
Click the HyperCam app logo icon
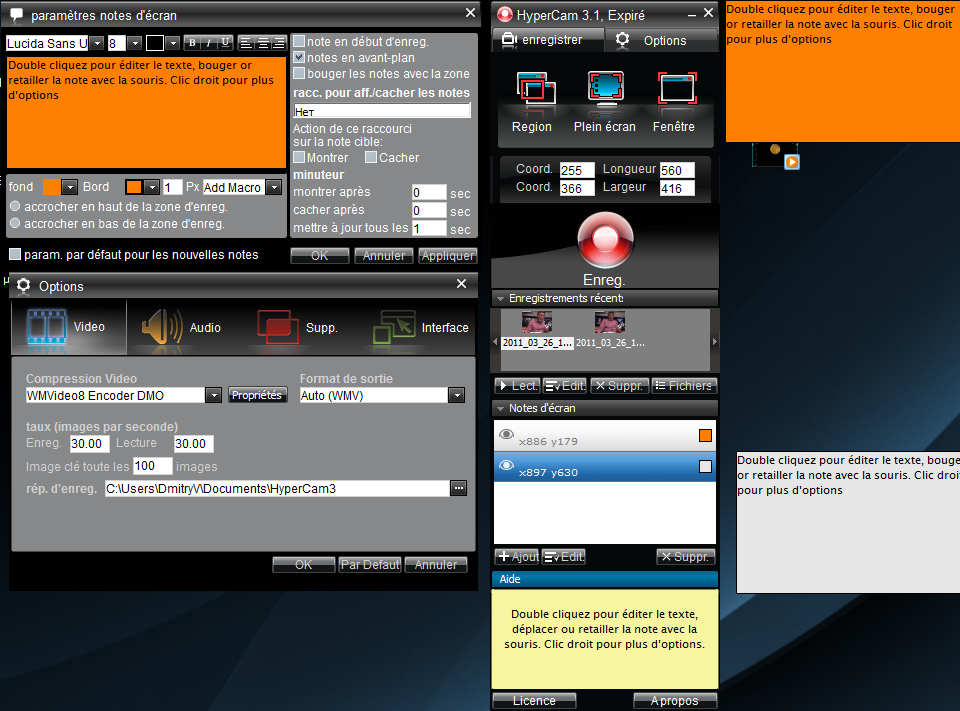[x=504, y=14]
